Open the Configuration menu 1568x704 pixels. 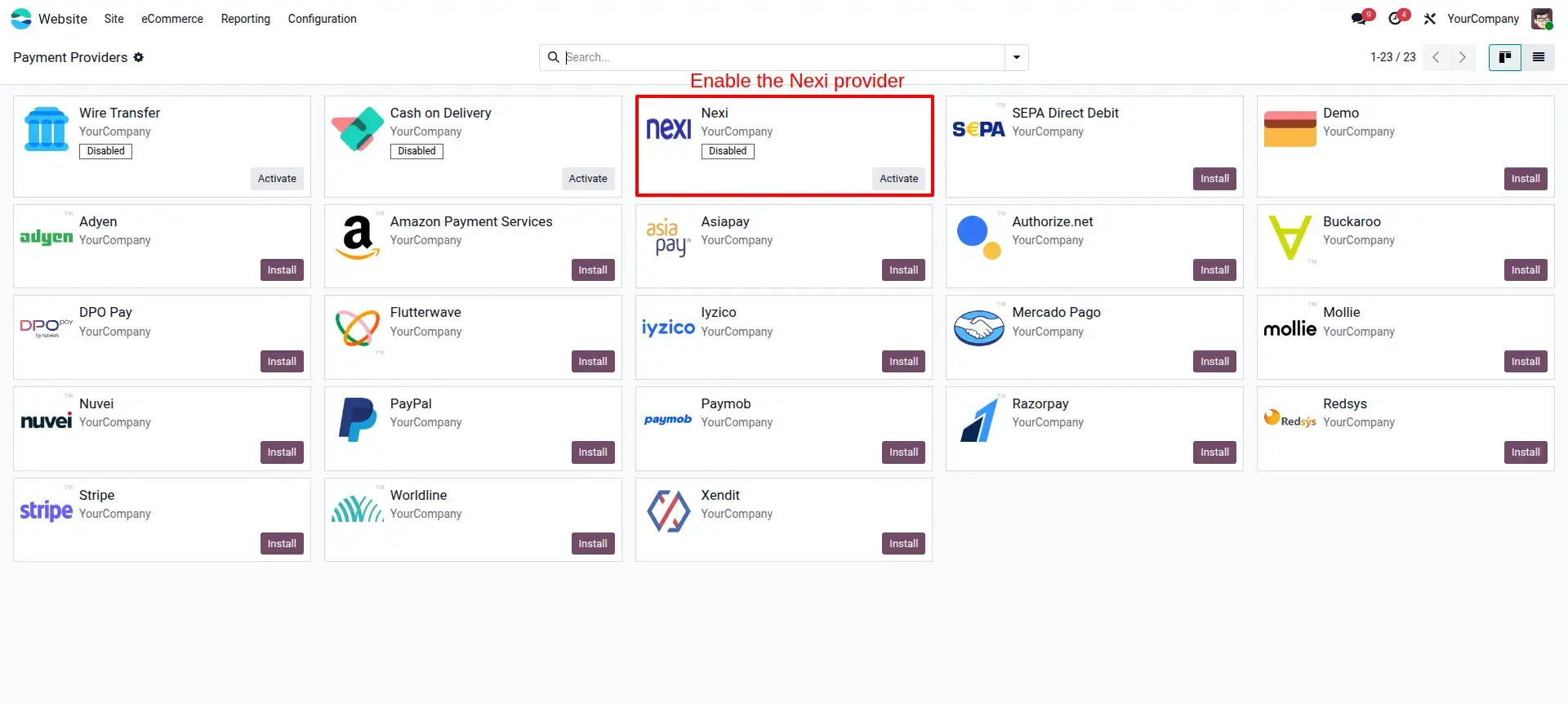323,19
